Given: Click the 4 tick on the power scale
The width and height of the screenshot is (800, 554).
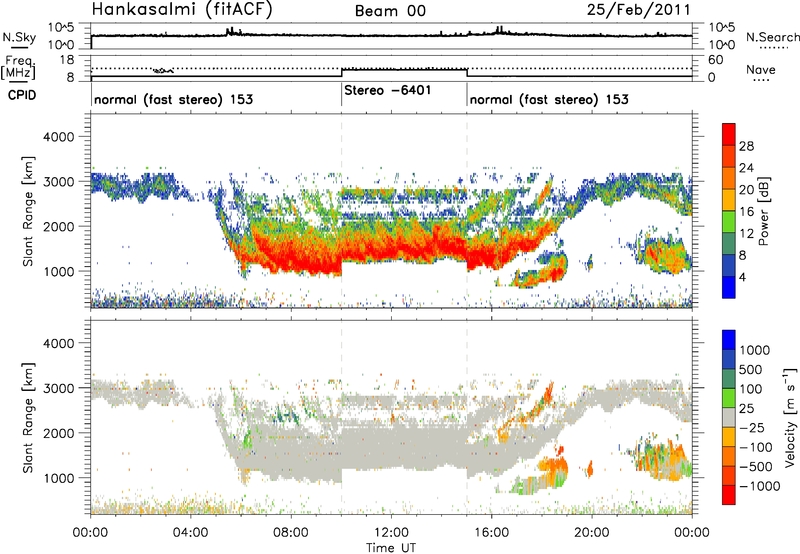Looking at the screenshot, I should point(742,277).
